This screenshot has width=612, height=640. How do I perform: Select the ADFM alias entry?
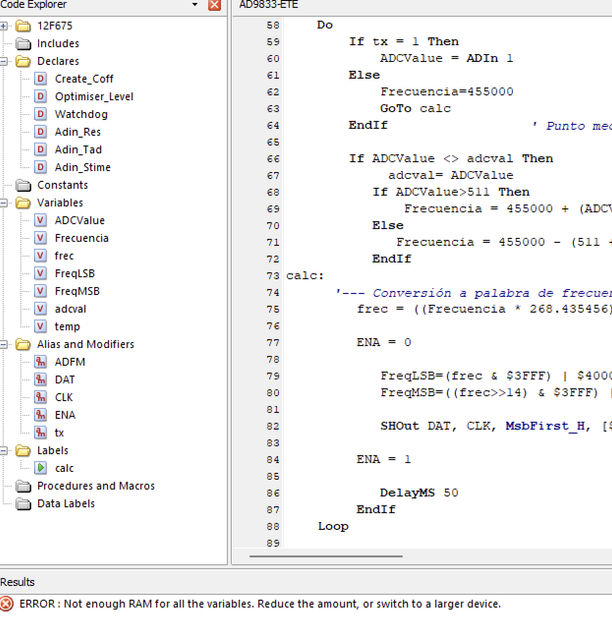(x=70, y=362)
